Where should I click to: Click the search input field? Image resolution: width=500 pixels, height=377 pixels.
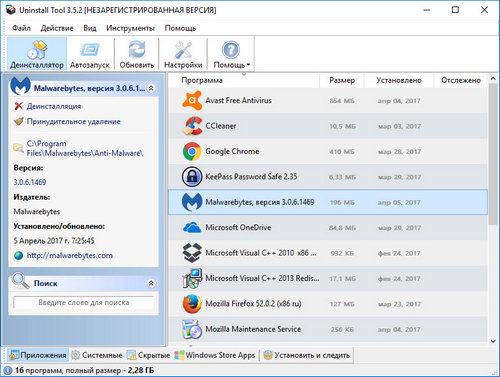click(83, 303)
